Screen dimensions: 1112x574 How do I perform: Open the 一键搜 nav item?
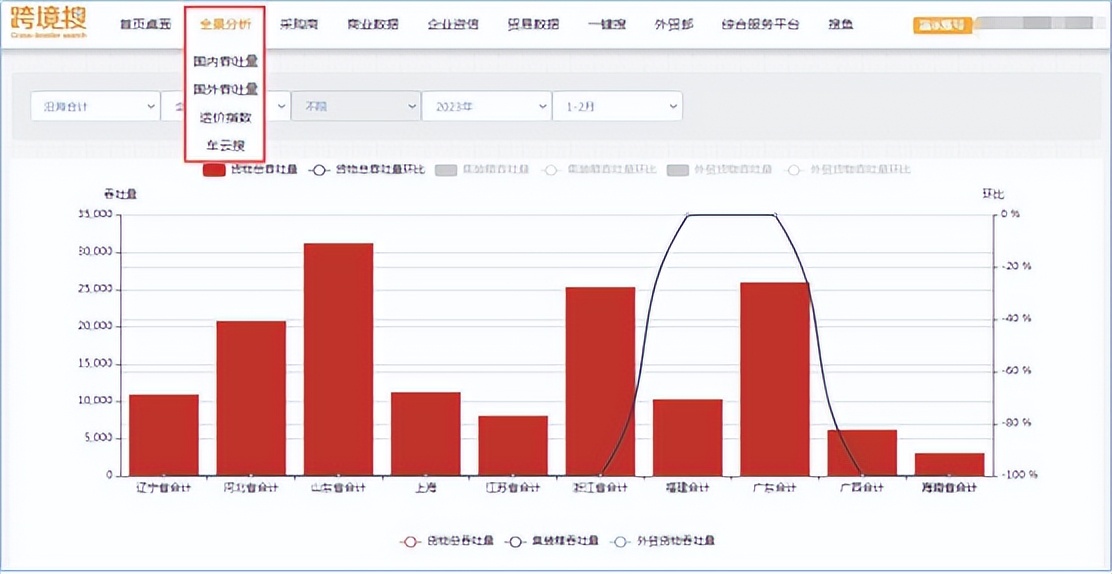click(607, 25)
